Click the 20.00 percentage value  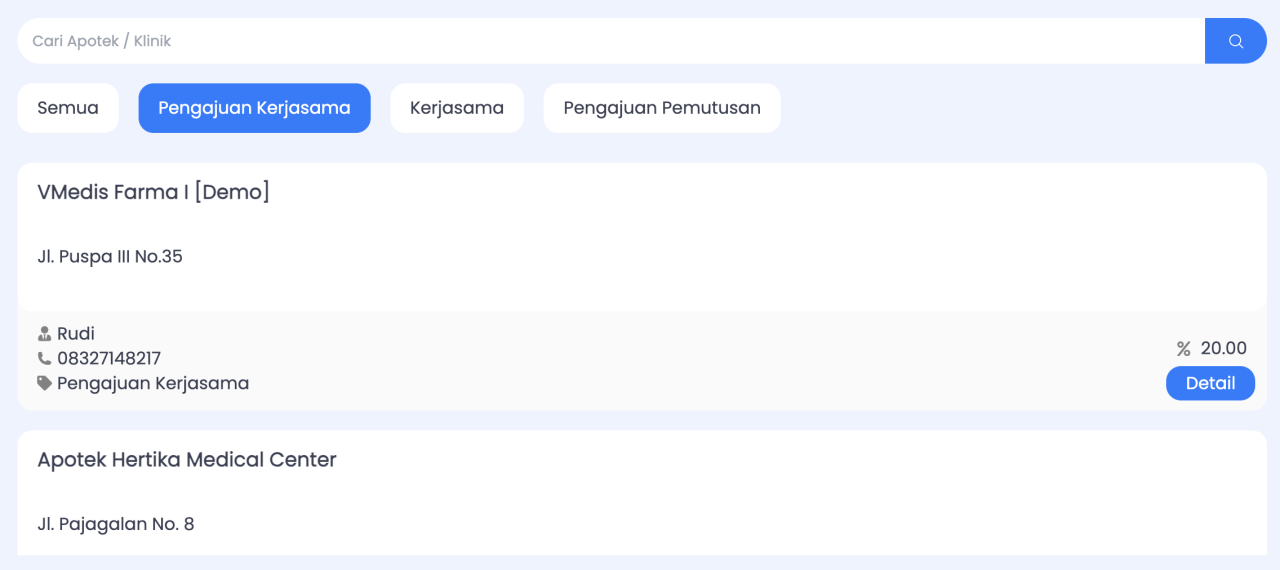tap(1223, 349)
